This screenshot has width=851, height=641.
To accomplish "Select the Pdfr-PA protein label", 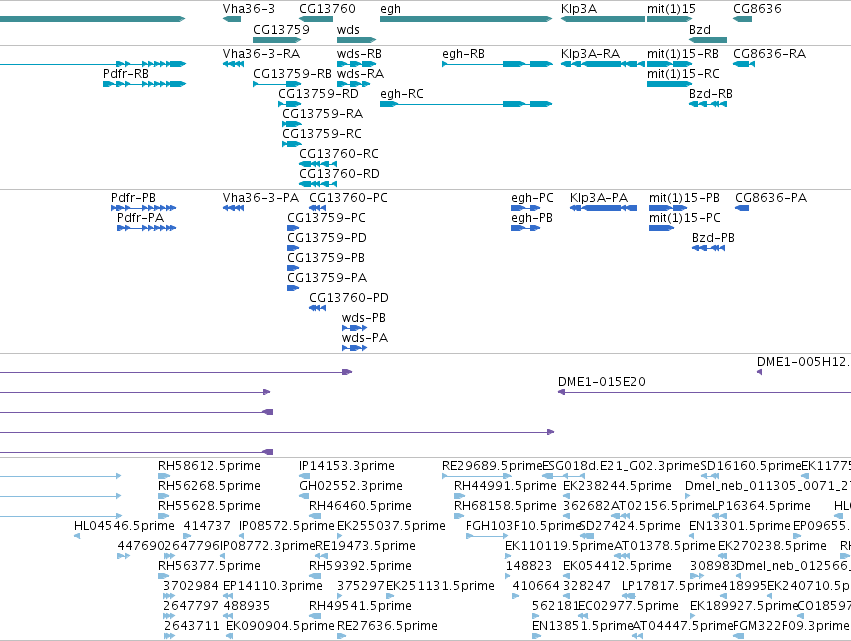I will click(x=140, y=218).
